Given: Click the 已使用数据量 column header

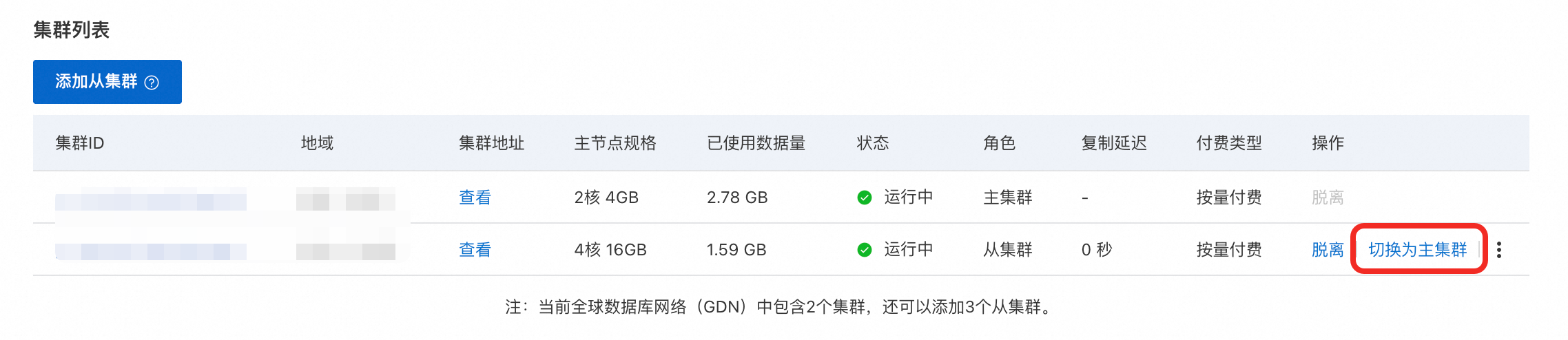Looking at the screenshot, I should click(x=756, y=143).
